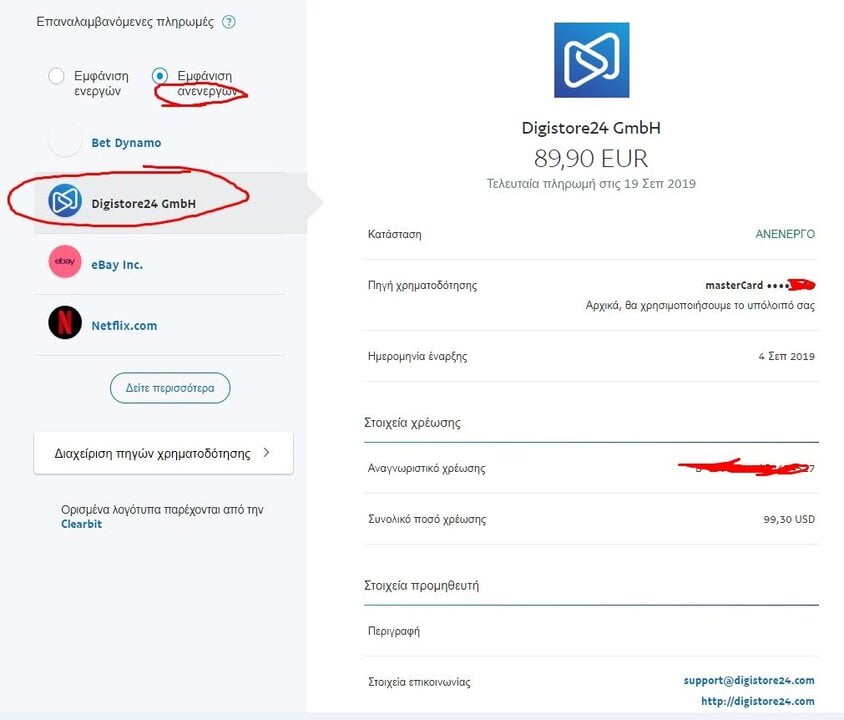844x720 pixels.
Task: Click the Στοιχεία επικοινωνίας label
Action: (x=419, y=682)
